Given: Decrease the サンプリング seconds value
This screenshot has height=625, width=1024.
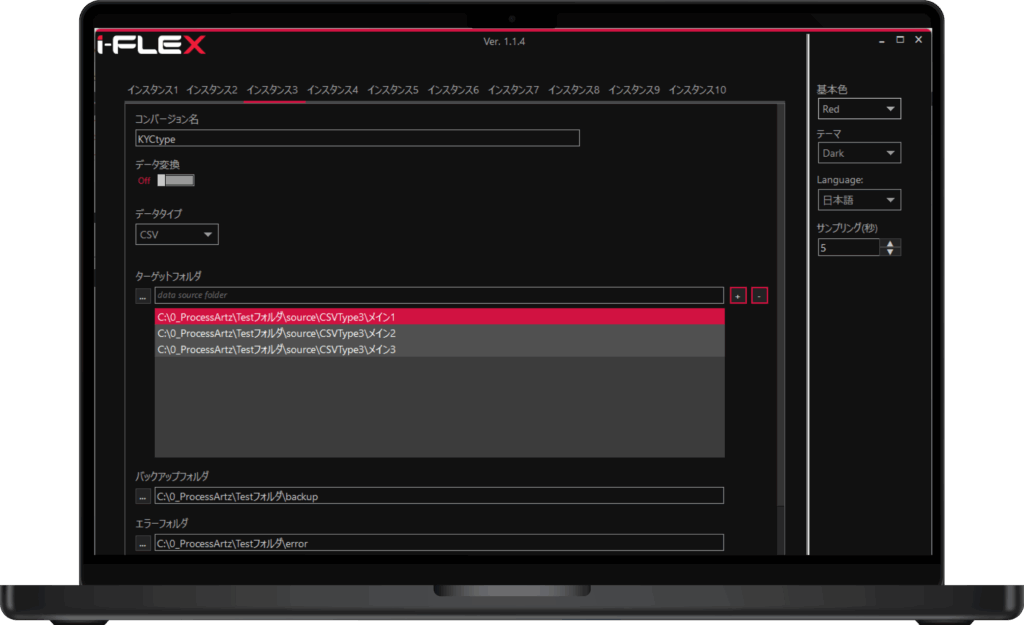Looking at the screenshot, I should coord(891,251).
